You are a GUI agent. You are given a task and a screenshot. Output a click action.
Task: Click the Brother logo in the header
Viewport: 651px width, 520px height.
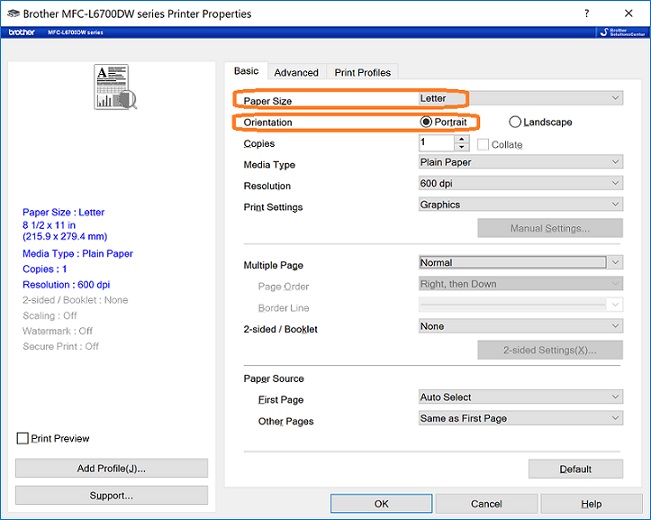(21, 33)
